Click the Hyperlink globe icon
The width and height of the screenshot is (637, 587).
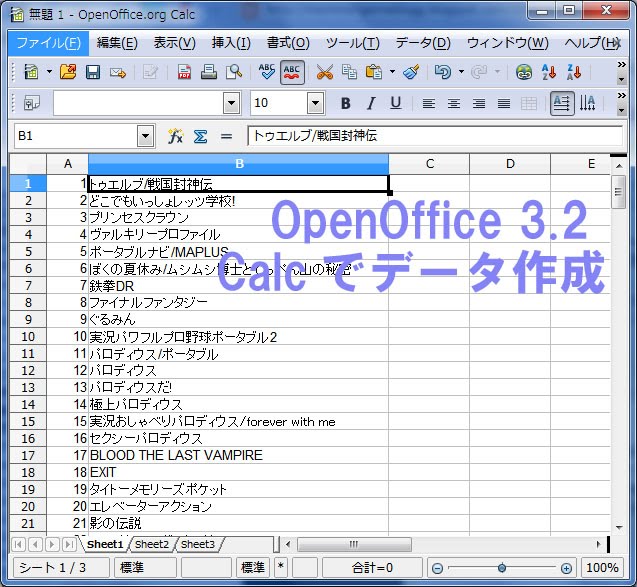[x=524, y=72]
